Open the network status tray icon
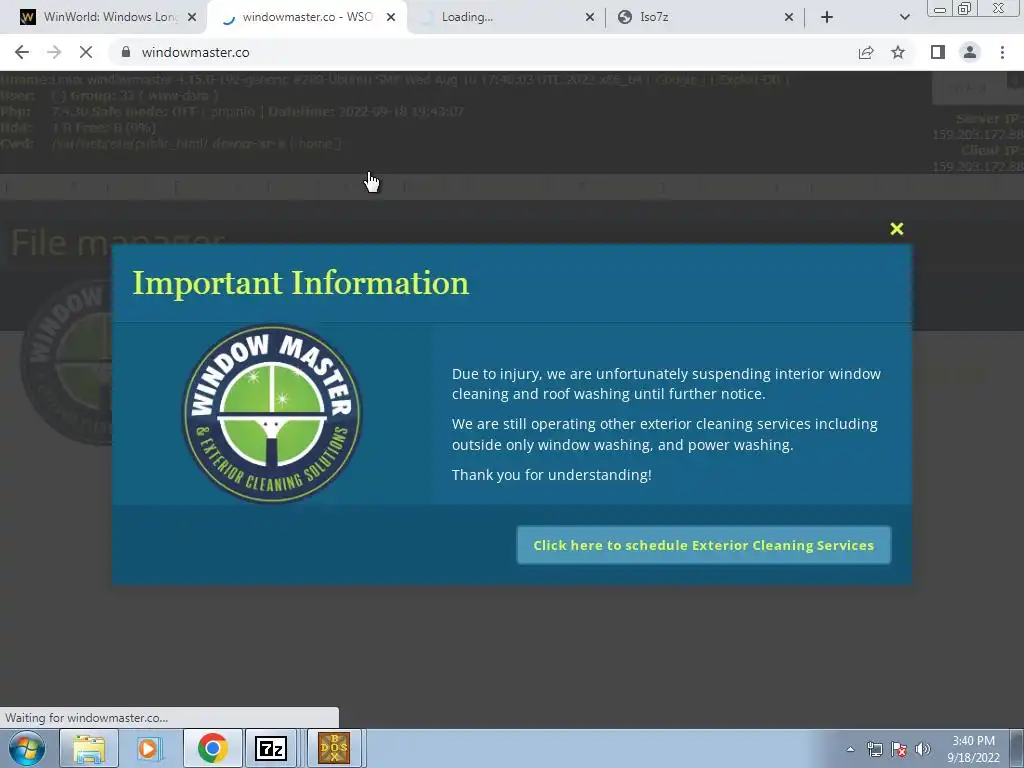Viewport: 1024px width, 768px height. [x=874, y=749]
